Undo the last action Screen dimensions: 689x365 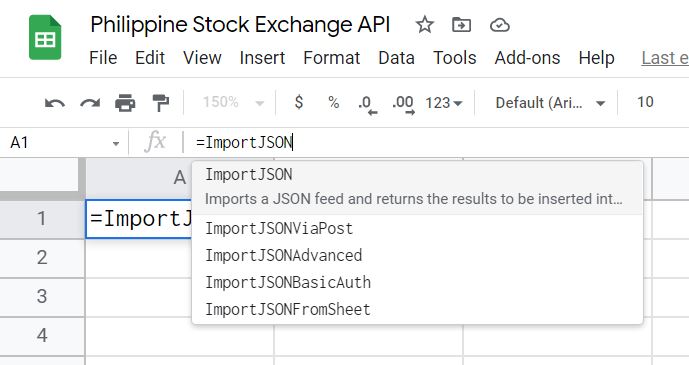pos(54,103)
